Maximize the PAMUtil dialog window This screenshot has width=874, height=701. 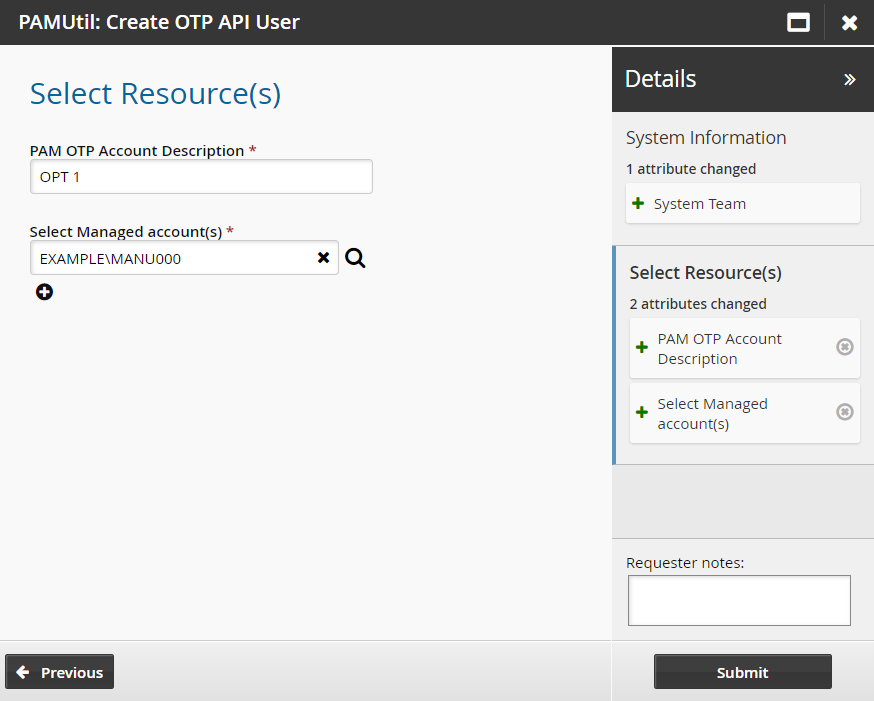(798, 22)
